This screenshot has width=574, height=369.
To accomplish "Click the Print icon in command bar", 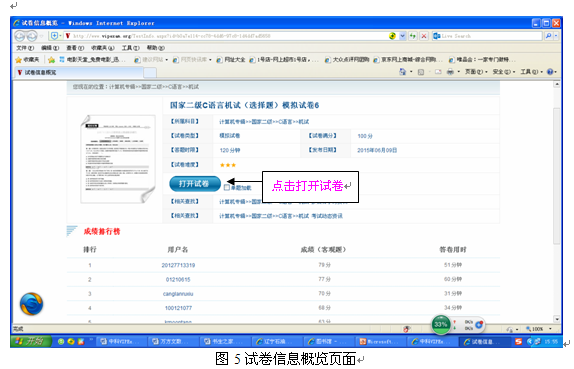I will [x=450, y=72].
